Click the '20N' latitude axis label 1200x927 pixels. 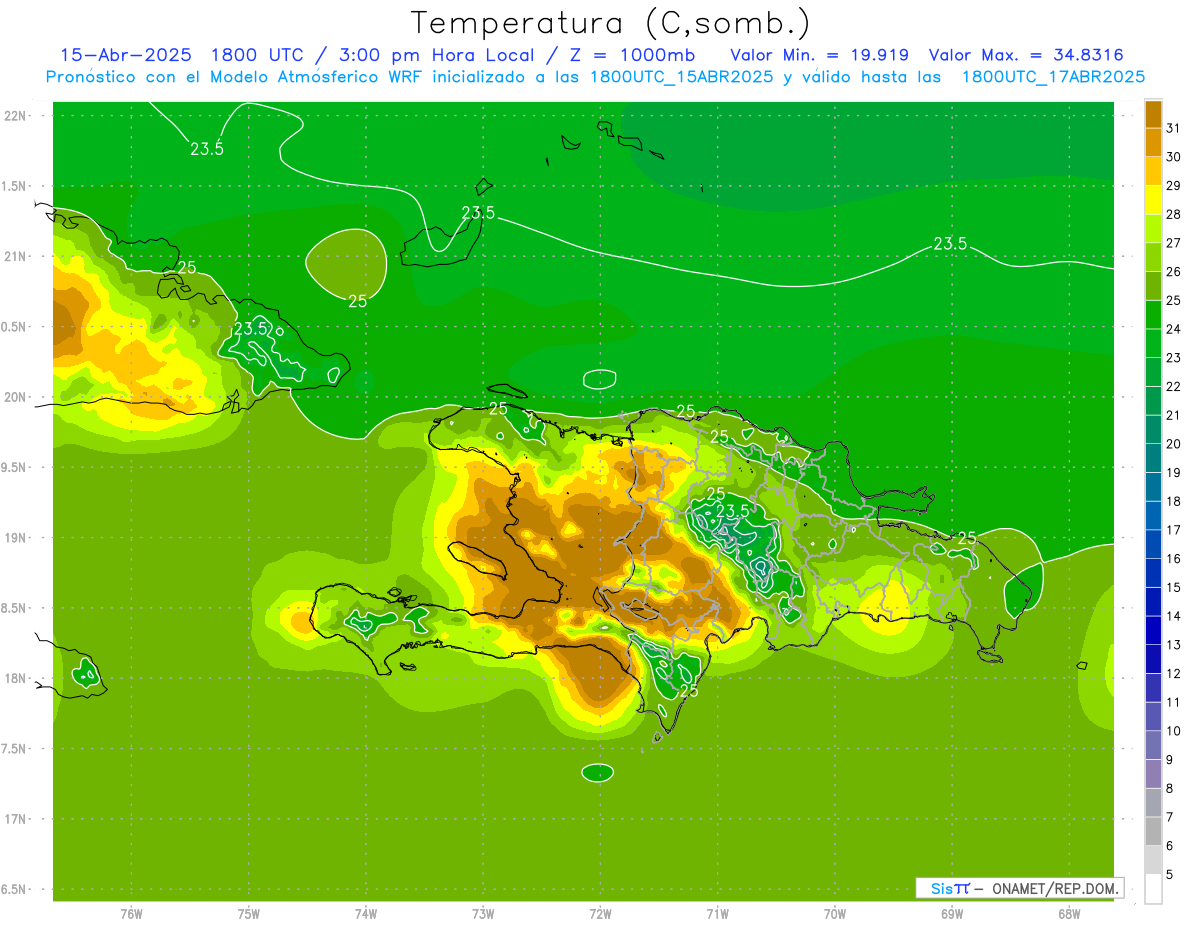point(16,397)
